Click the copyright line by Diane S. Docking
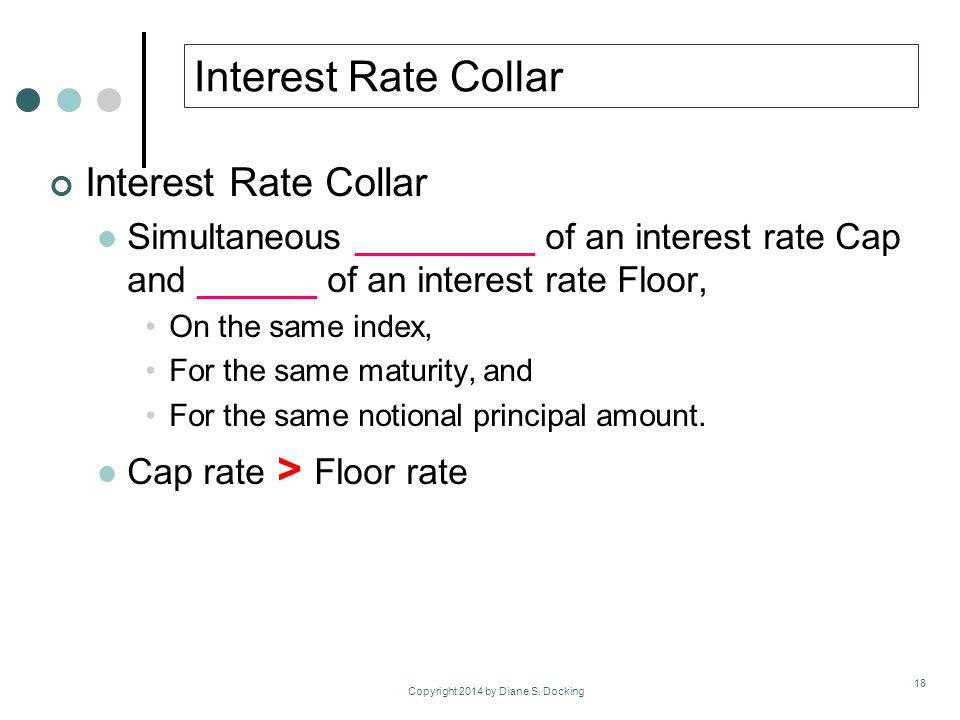The height and width of the screenshot is (720, 960). pos(496,691)
